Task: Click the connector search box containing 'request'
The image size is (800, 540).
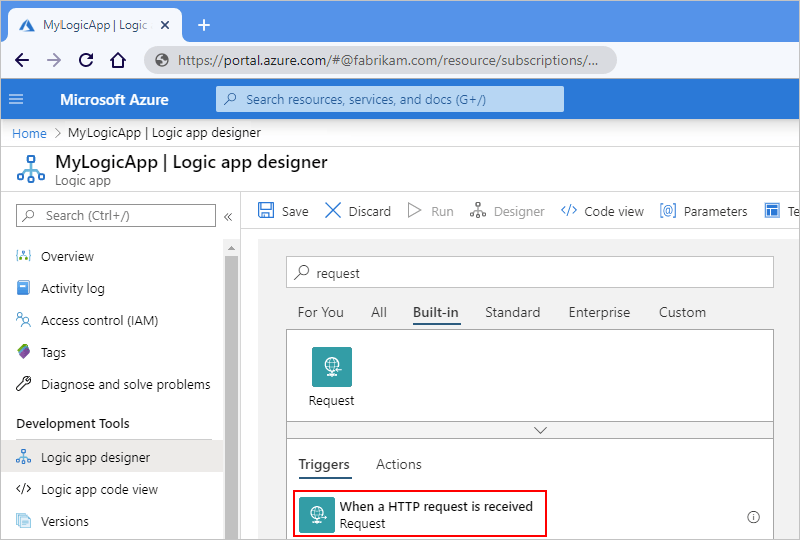Action: (530, 273)
